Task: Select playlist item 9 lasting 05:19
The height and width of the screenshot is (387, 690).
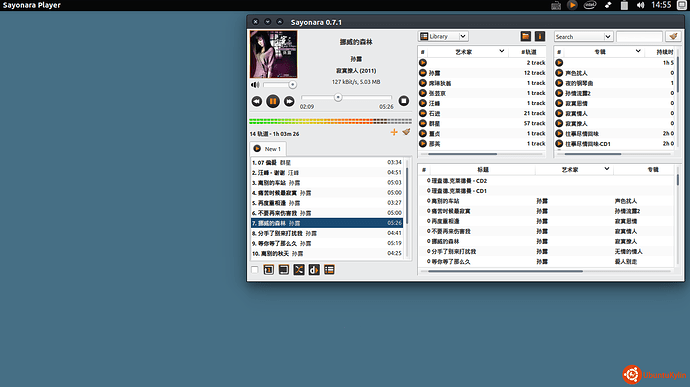Action: pyautogui.click(x=327, y=243)
